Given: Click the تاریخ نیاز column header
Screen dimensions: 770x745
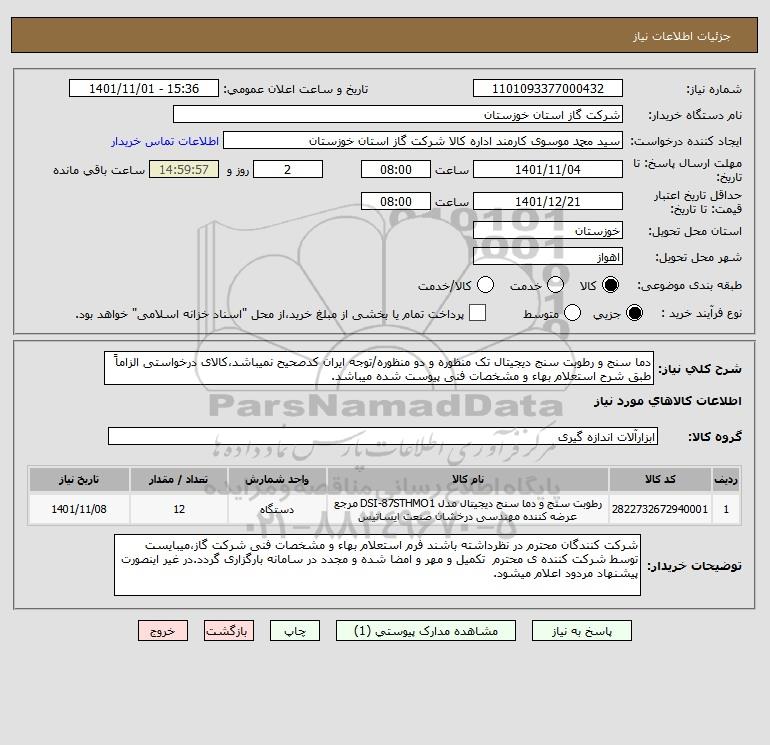Looking at the screenshot, I should point(79,479).
